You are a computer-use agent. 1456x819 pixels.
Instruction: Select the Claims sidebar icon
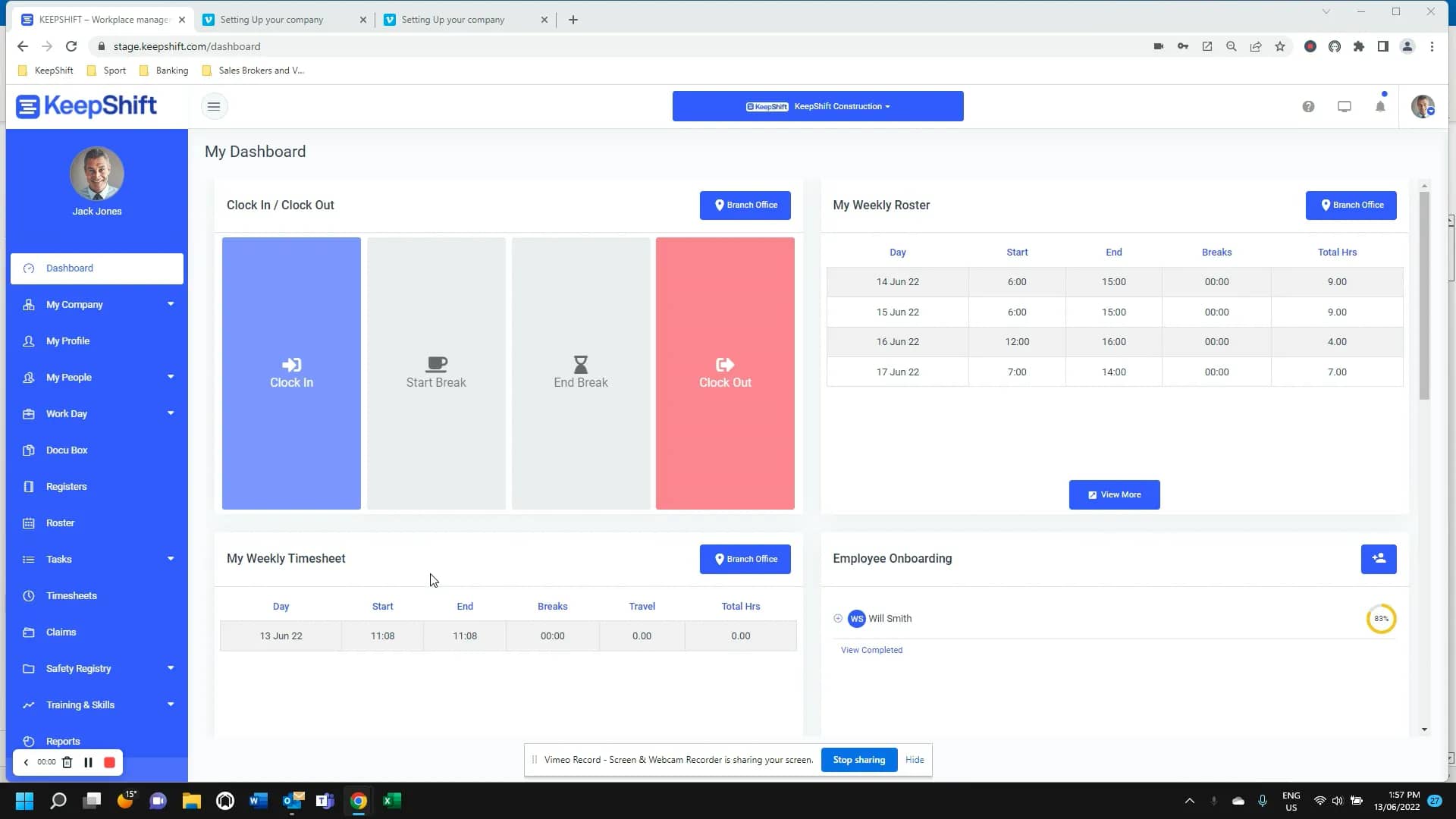point(29,632)
